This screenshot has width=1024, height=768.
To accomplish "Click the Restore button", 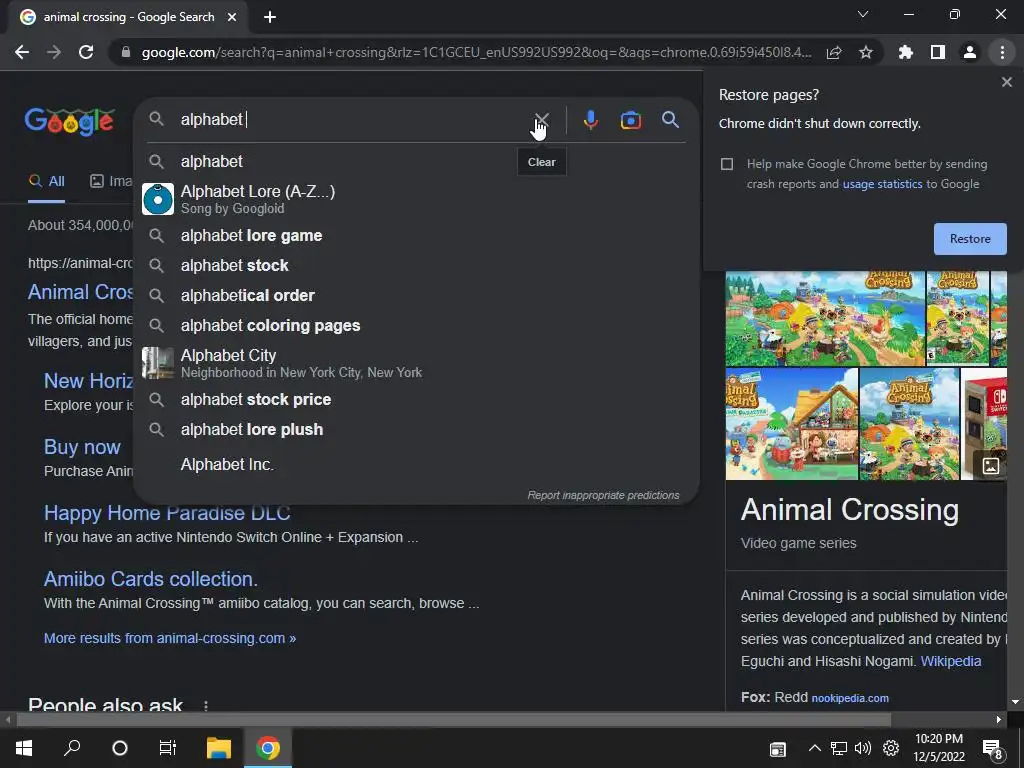I will tap(970, 239).
